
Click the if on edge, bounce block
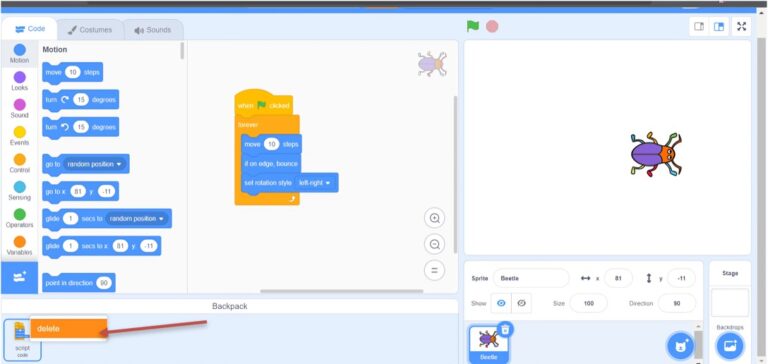[271, 164]
